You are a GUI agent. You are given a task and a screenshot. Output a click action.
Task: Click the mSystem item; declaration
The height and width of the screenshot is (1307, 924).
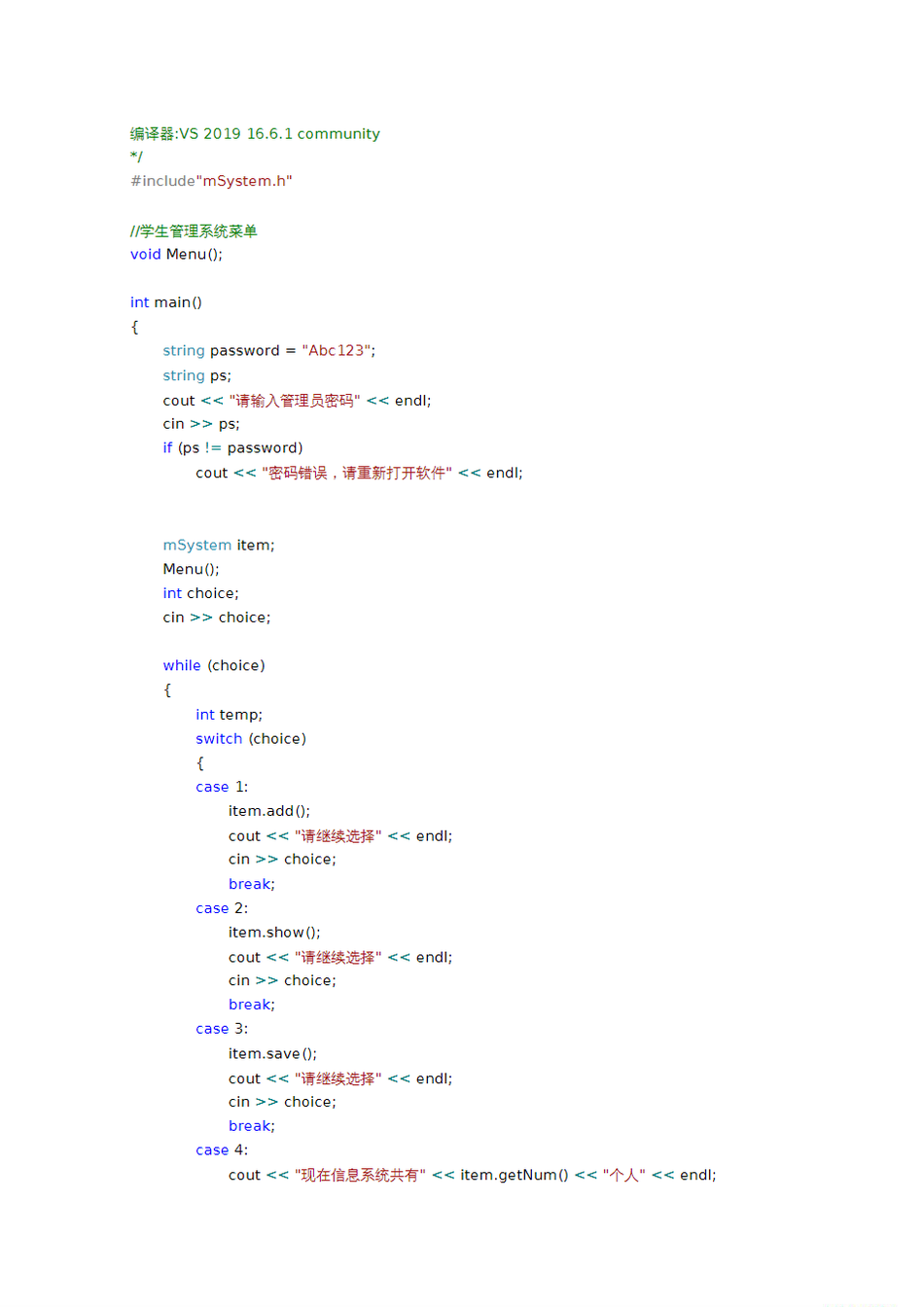tap(219, 545)
